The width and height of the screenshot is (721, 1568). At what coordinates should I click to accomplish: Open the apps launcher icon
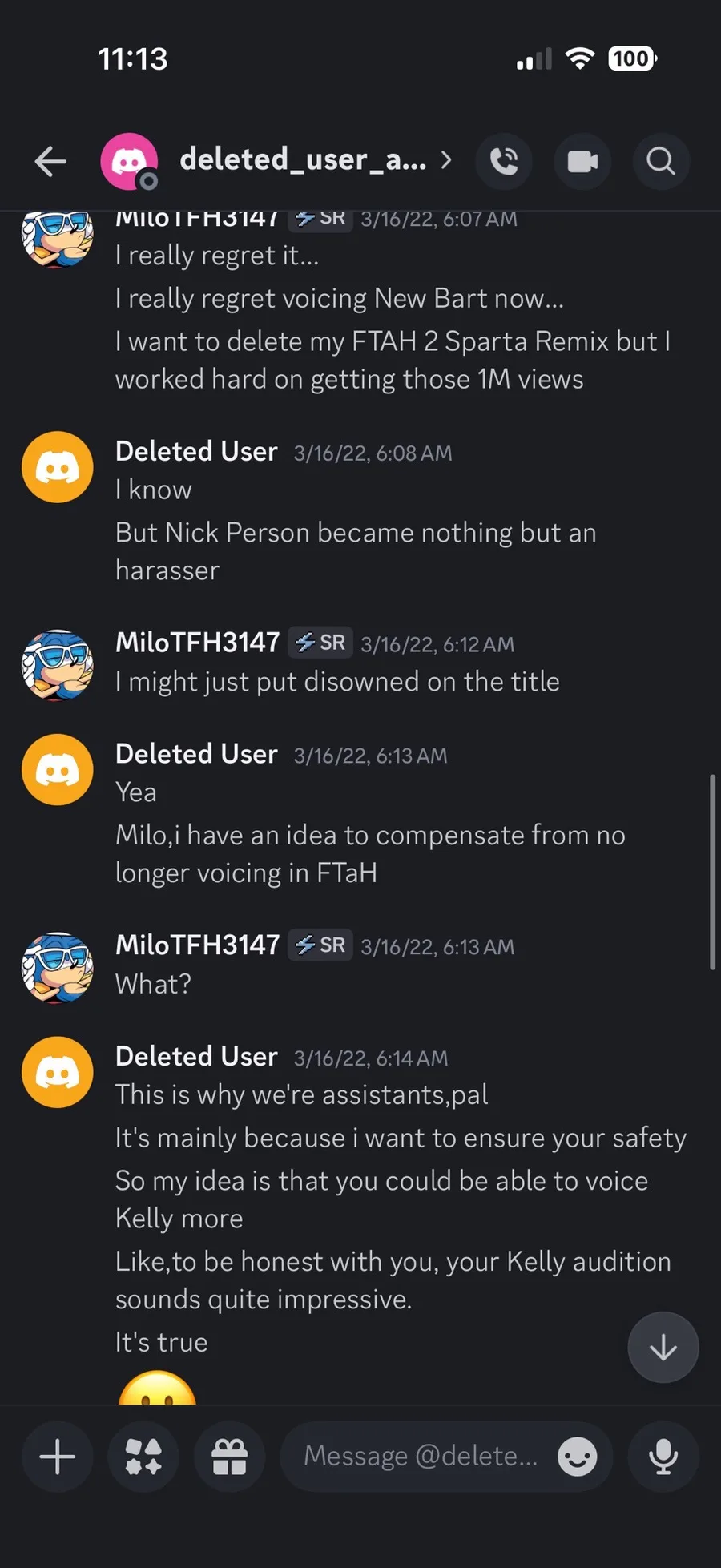coord(143,1456)
